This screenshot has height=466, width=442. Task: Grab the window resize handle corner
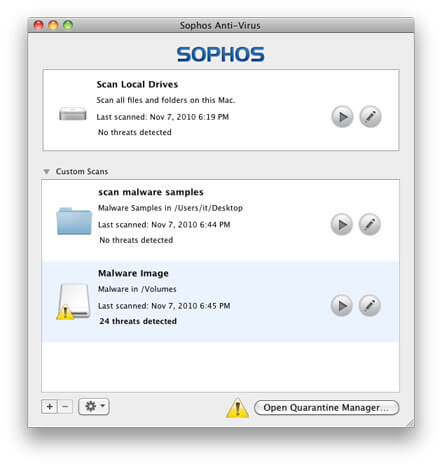pyautogui.click(x=410, y=422)
